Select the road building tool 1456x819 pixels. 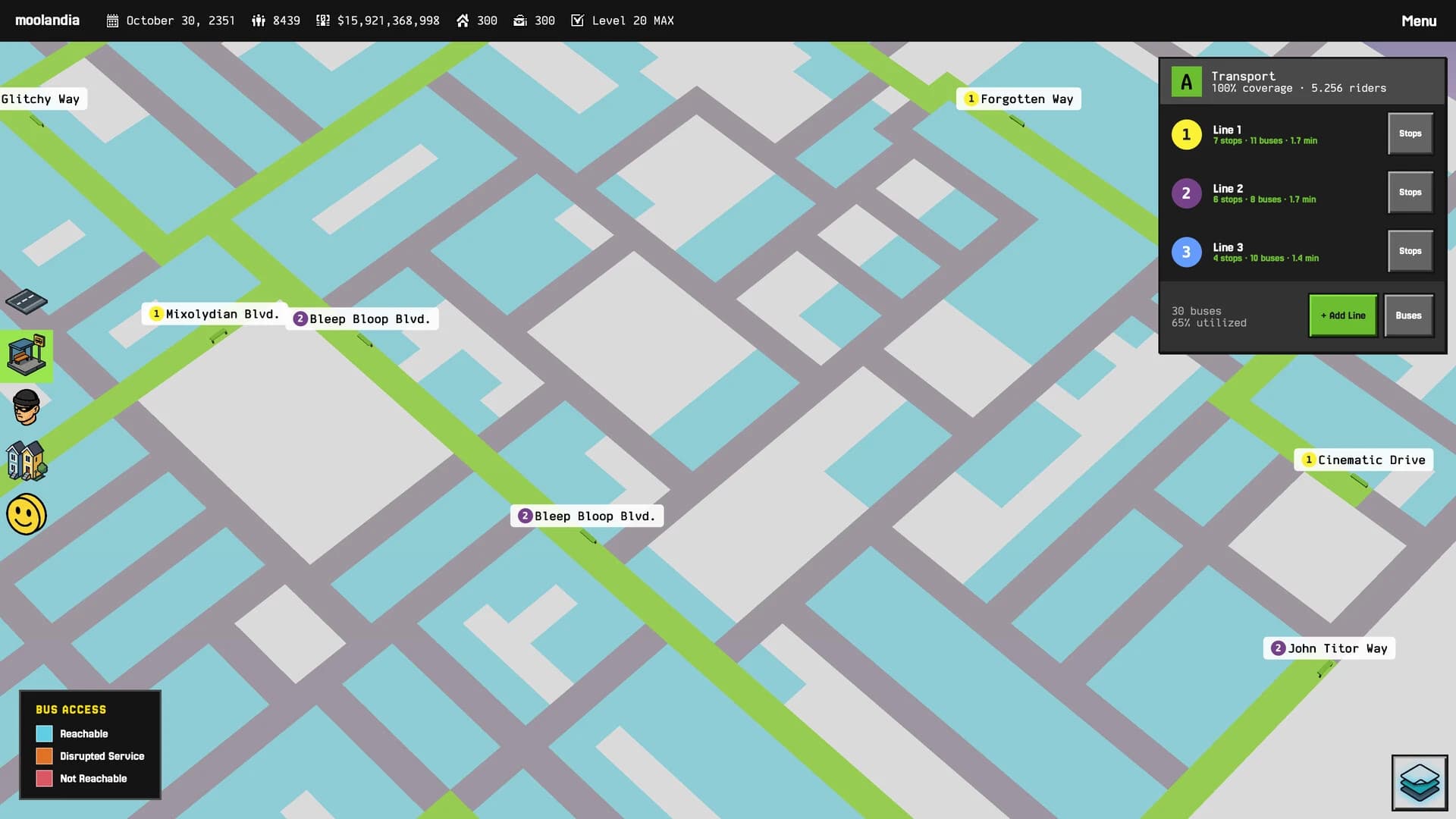tap(27, 303)
